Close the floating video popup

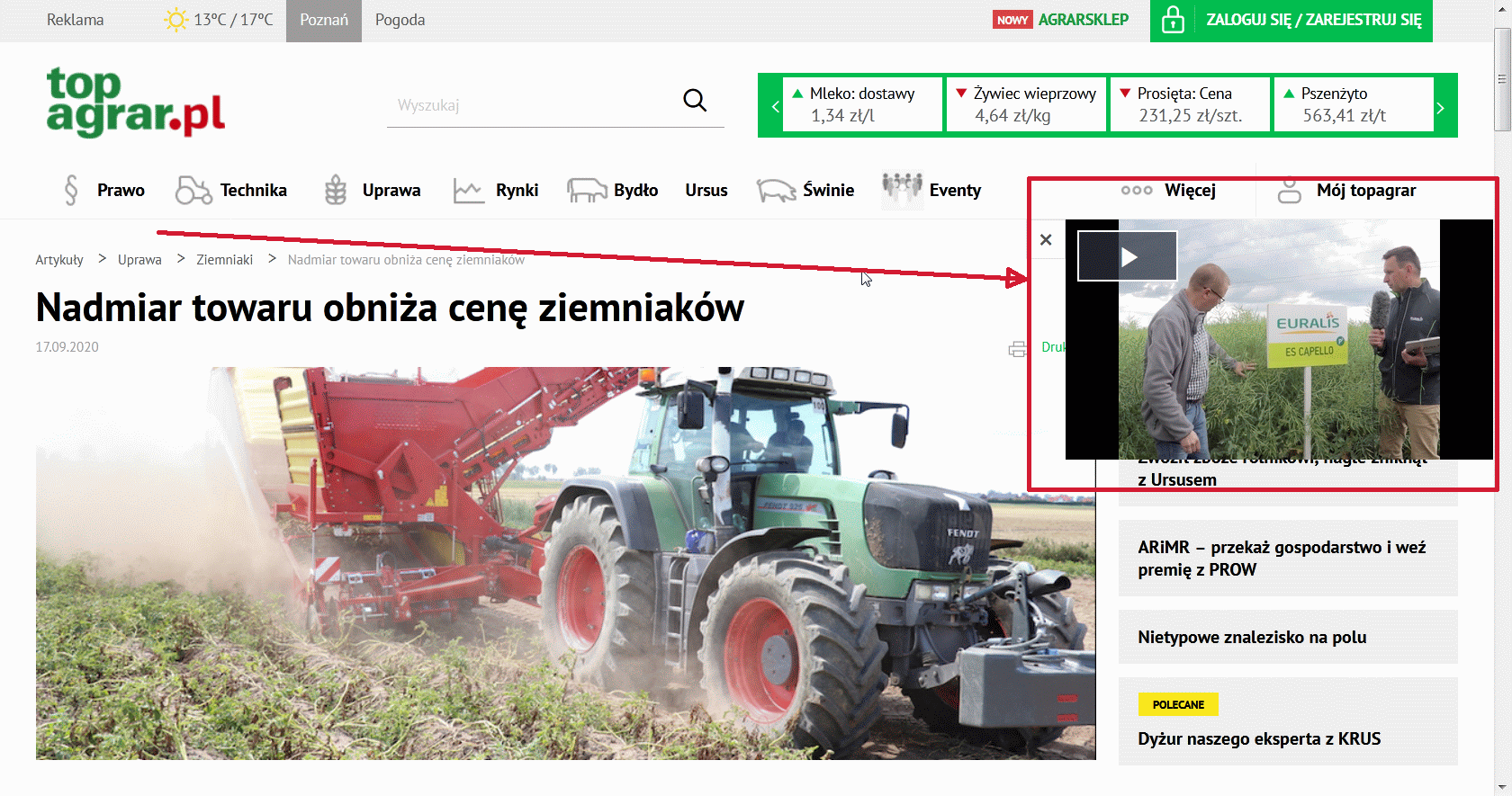click(x=1046, y=240)
